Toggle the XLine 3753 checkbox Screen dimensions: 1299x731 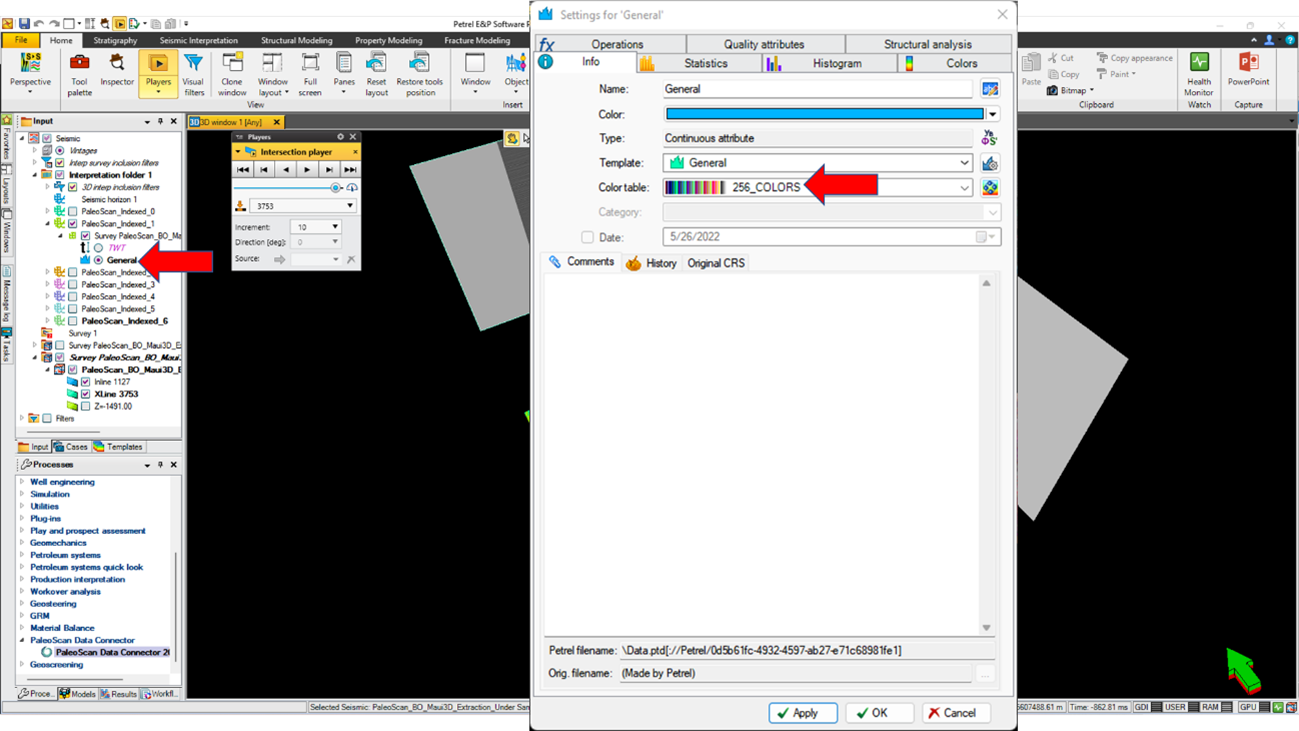[86, 394]
